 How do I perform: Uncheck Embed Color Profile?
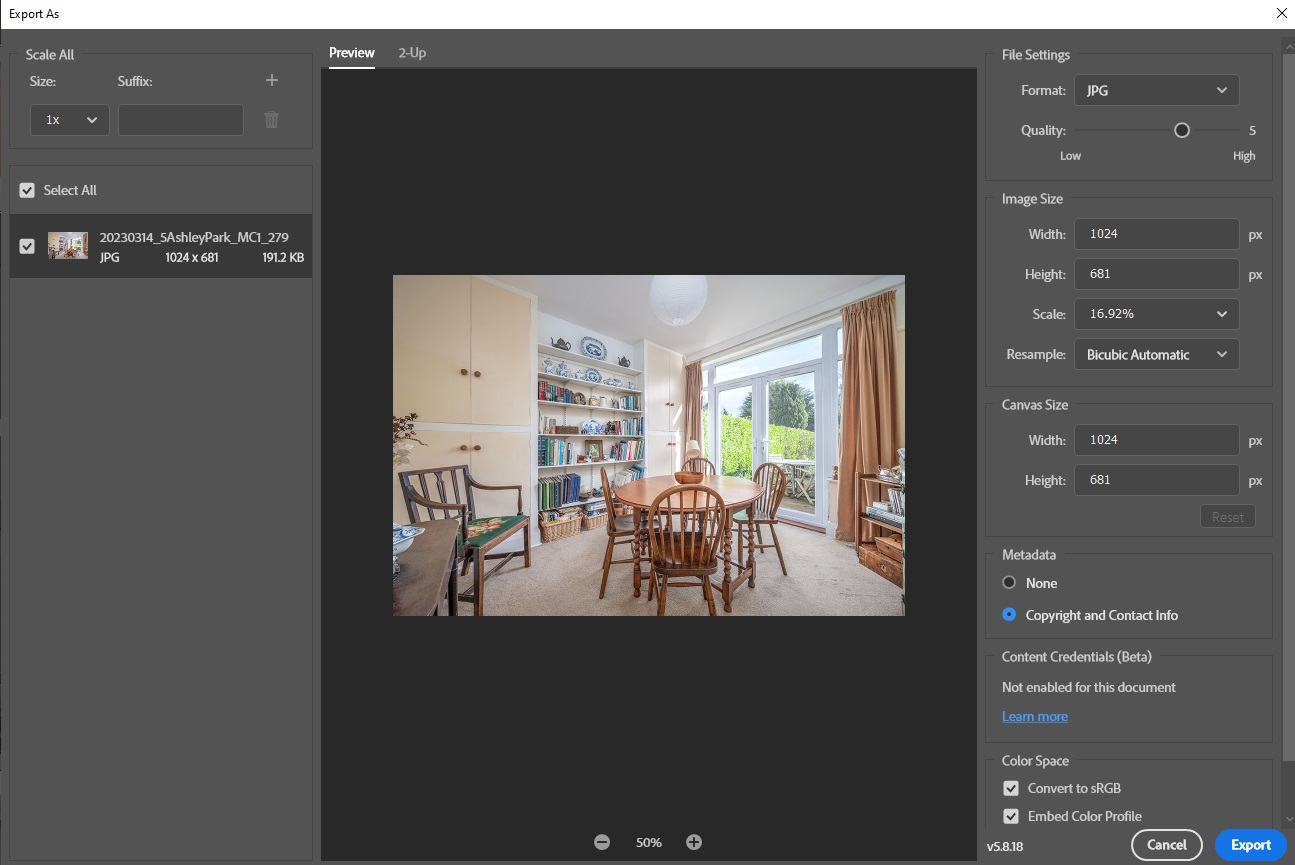(x=1010, y=816)
